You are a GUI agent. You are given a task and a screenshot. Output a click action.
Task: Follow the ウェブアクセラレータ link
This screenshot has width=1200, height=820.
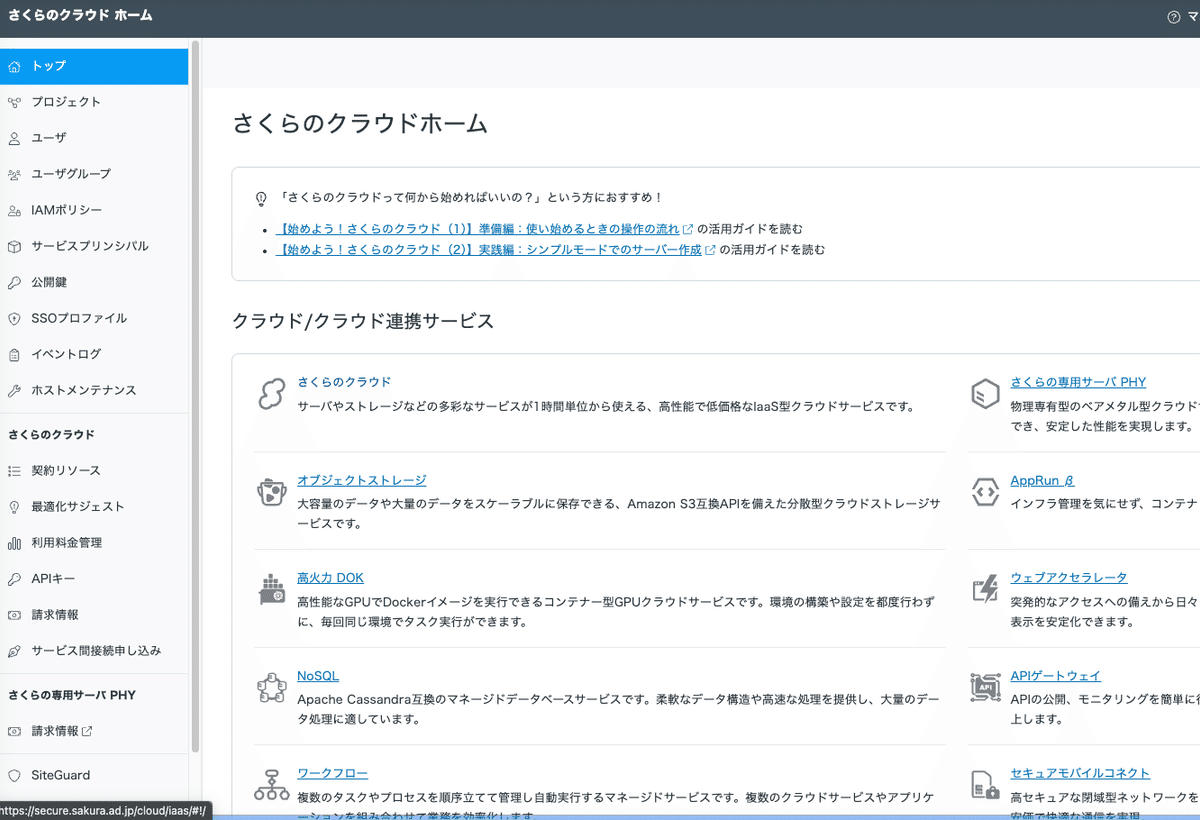(x=1069, y=578)
